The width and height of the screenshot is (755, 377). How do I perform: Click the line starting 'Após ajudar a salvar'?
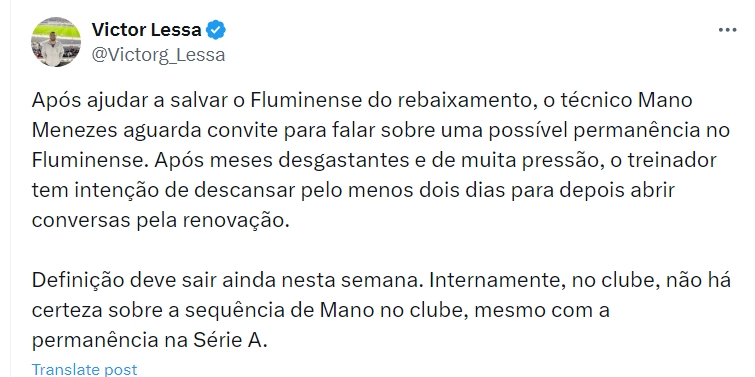(362, 100)
